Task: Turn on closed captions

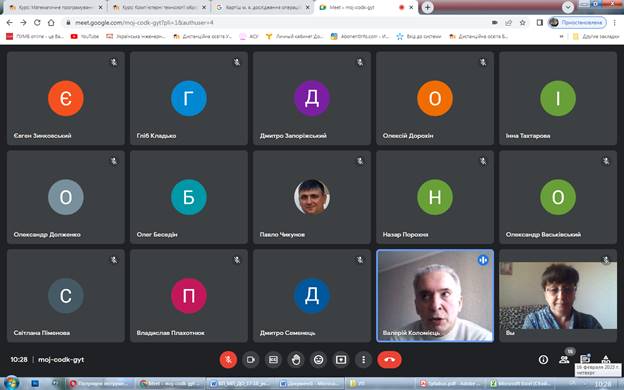Action: coord(273,360)
